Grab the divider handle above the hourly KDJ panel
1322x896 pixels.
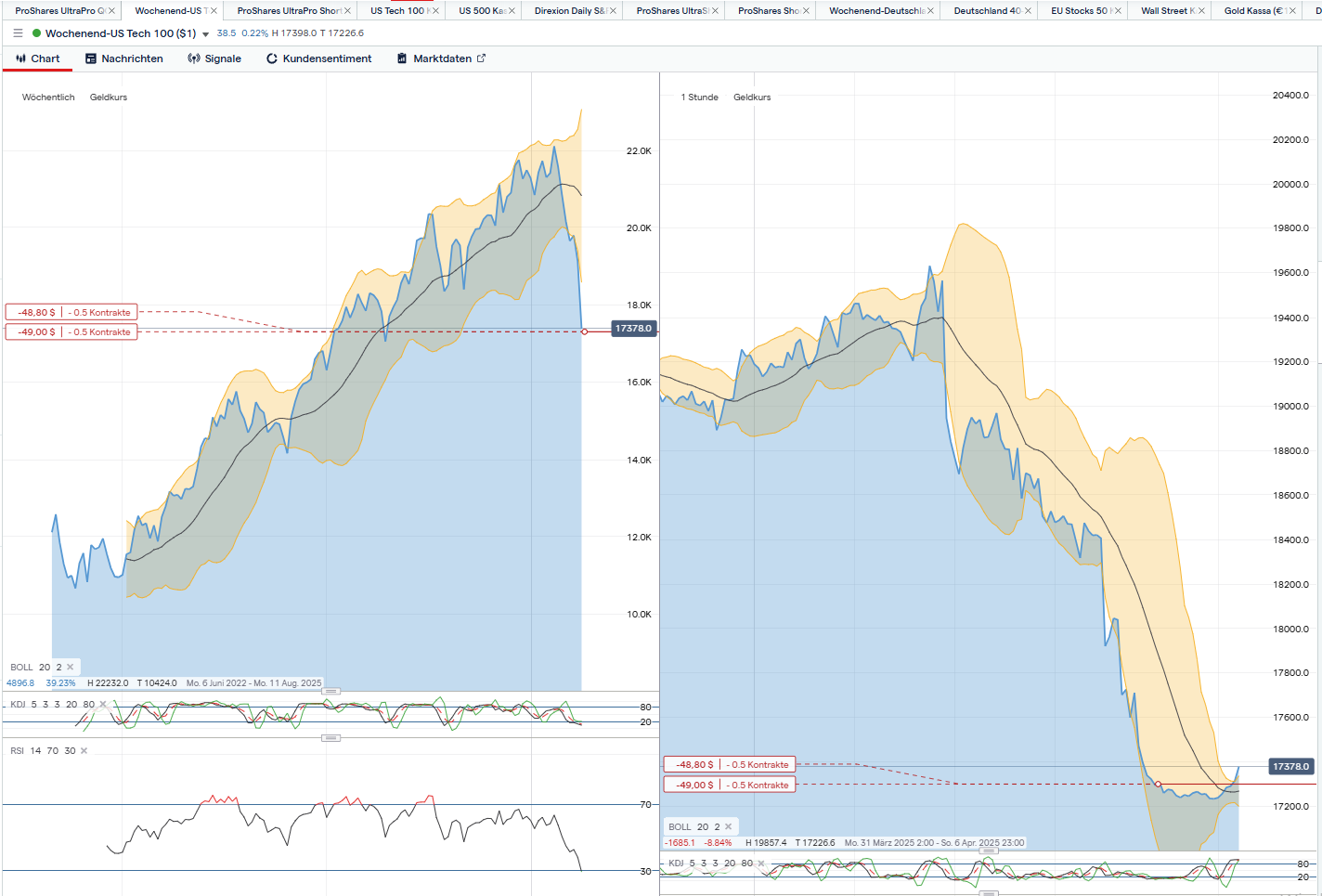[x=989, y=851]
